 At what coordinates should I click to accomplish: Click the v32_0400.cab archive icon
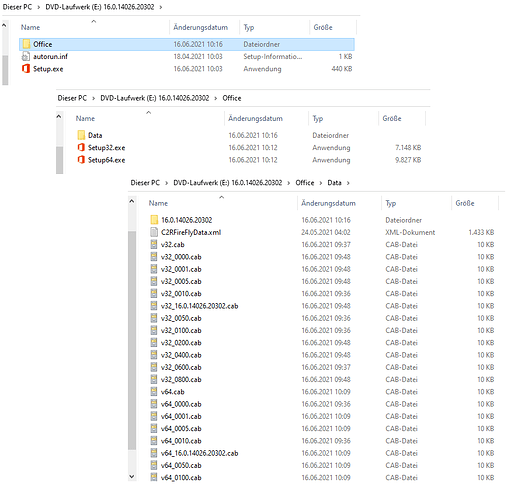pos(154,355)
